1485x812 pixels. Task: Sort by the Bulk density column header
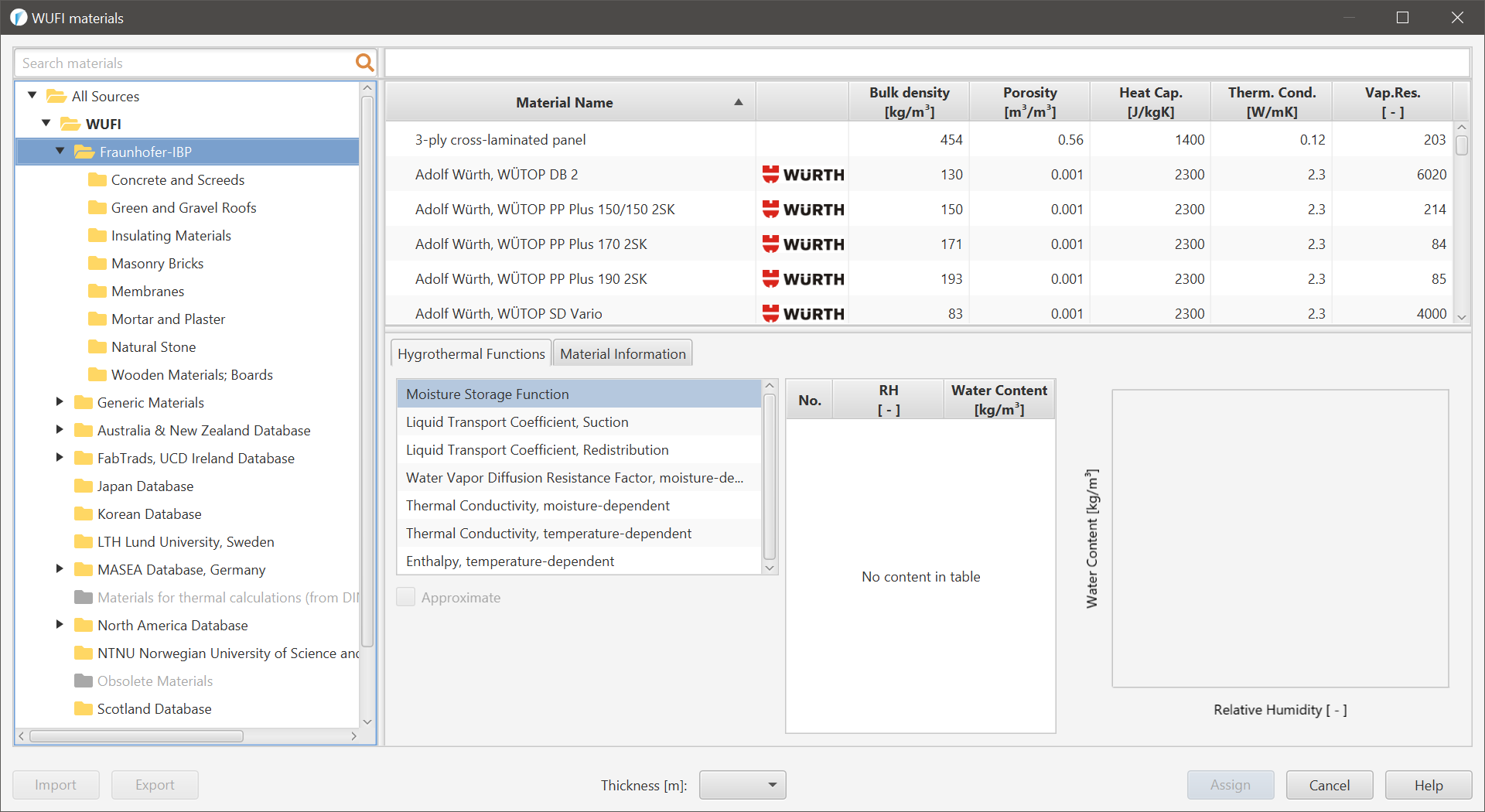point(909,102)
